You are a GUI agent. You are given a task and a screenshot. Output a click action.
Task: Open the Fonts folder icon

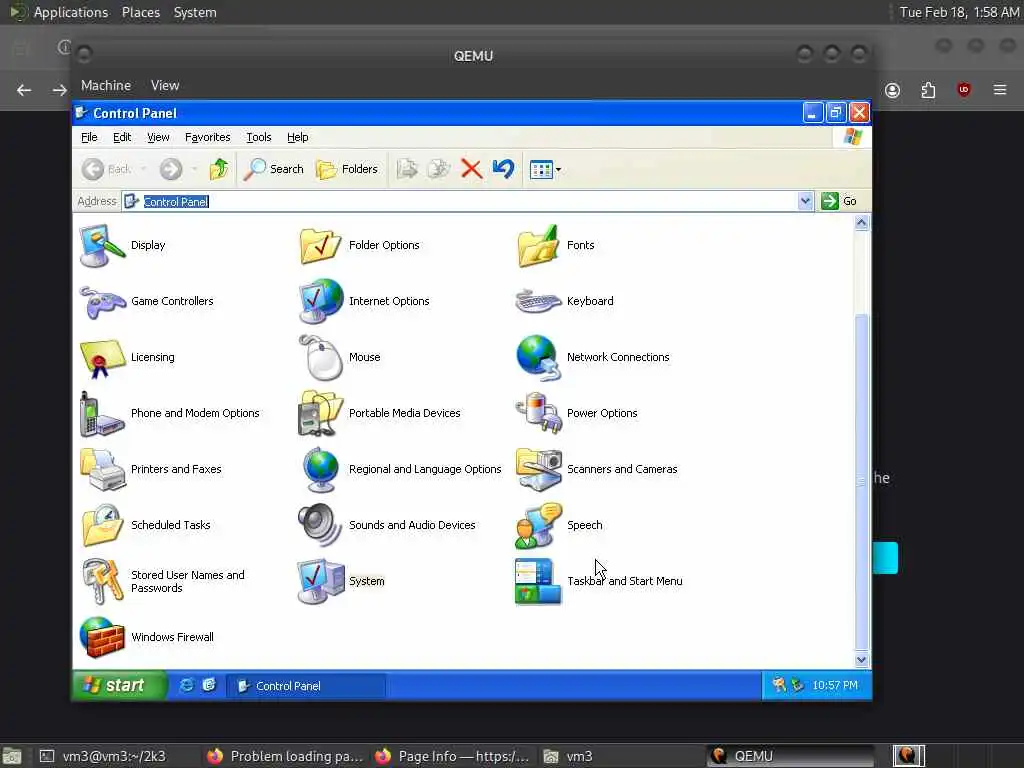click(x=538, y=246)
